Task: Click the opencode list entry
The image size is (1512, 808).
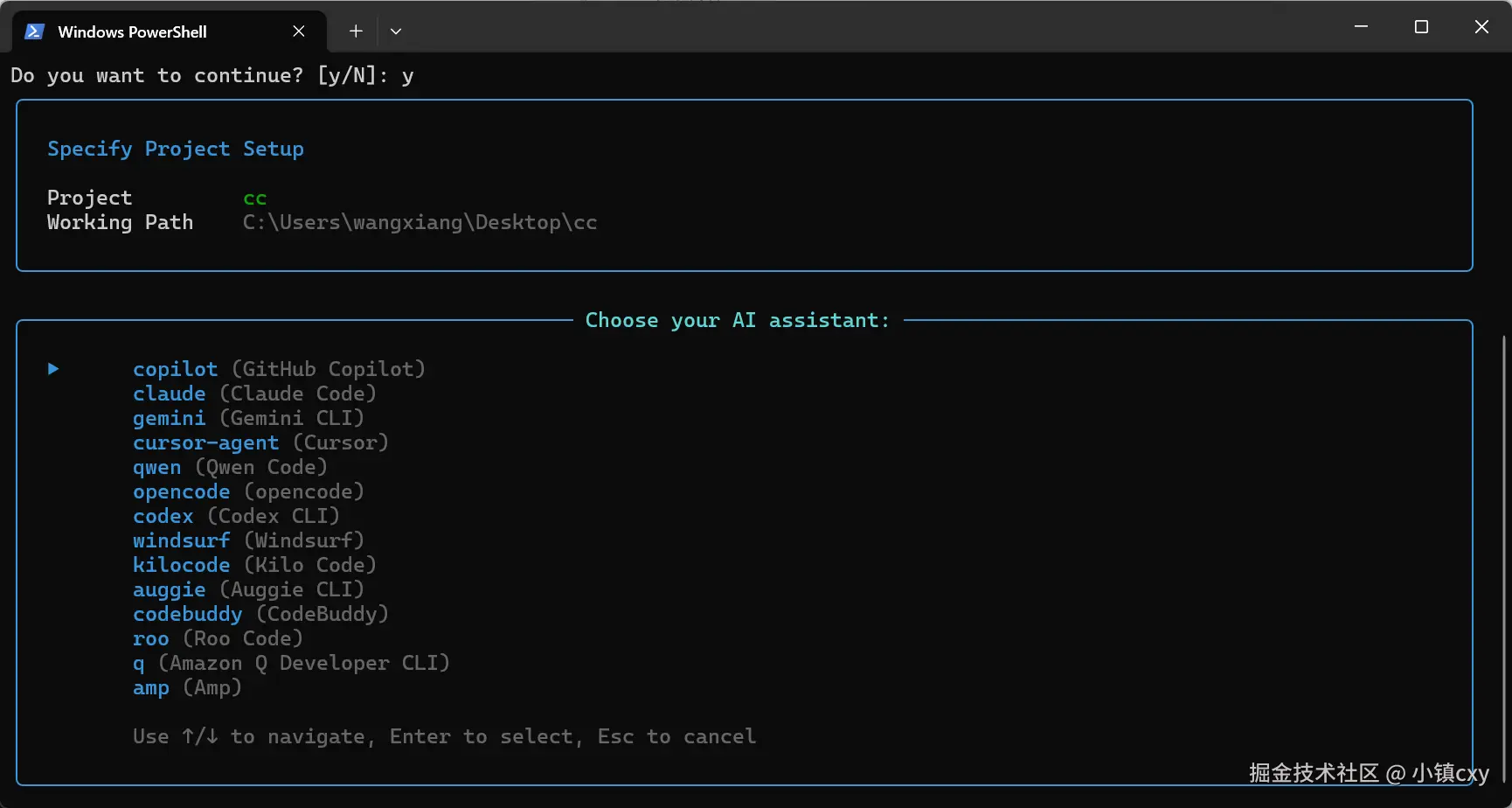Action: coord(247,491)
